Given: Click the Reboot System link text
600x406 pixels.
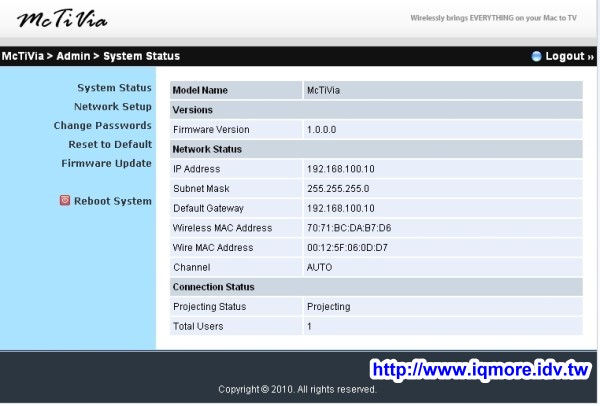Looking at the screenshot, I should click(x=113, y=201).
